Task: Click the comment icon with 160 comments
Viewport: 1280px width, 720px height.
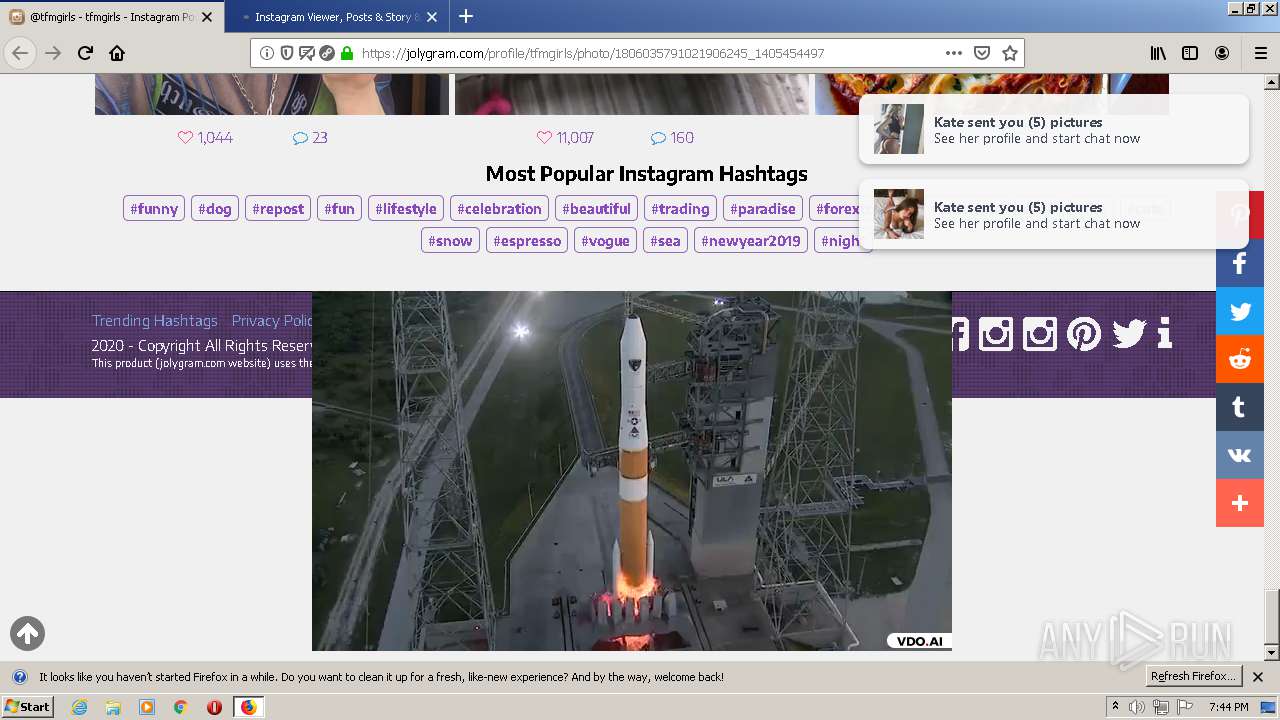Action: point(658,138)
